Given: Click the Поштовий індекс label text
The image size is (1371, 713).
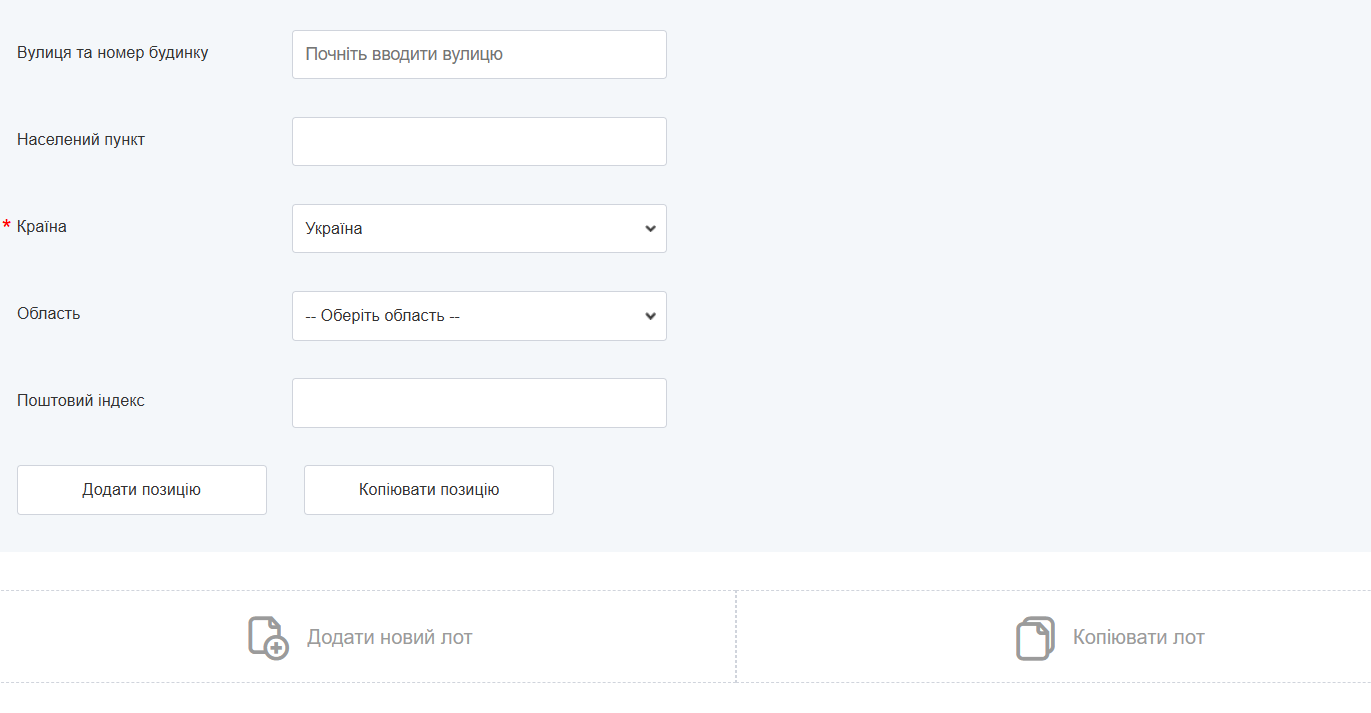Looking at the screenshot, I should 81,401.
